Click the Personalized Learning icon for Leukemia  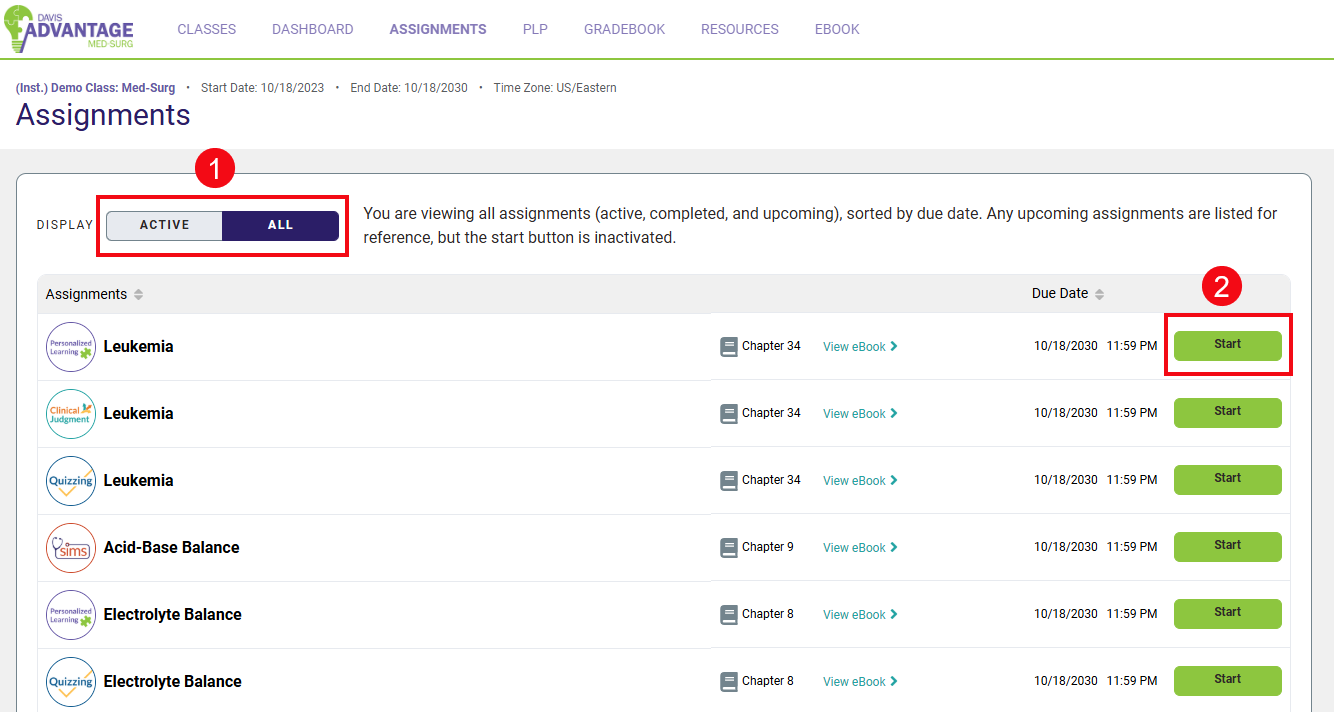pos(71,347)
